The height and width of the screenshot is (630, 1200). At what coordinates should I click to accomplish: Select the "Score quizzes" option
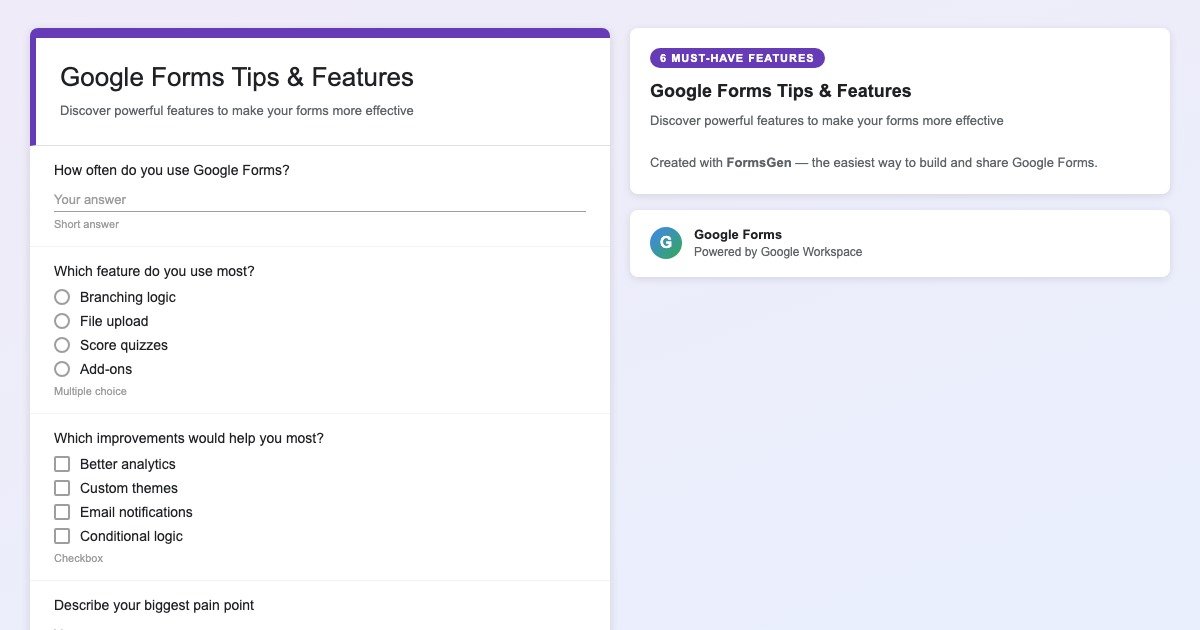62,345
